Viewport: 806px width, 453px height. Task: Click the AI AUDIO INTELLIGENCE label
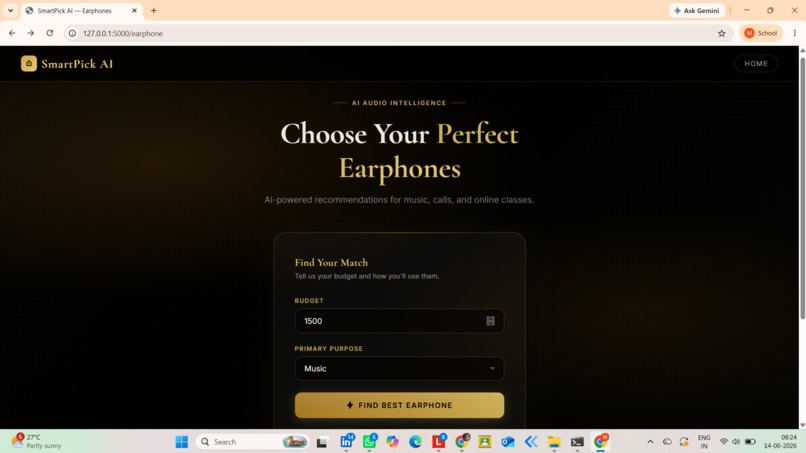coord(399,103)
